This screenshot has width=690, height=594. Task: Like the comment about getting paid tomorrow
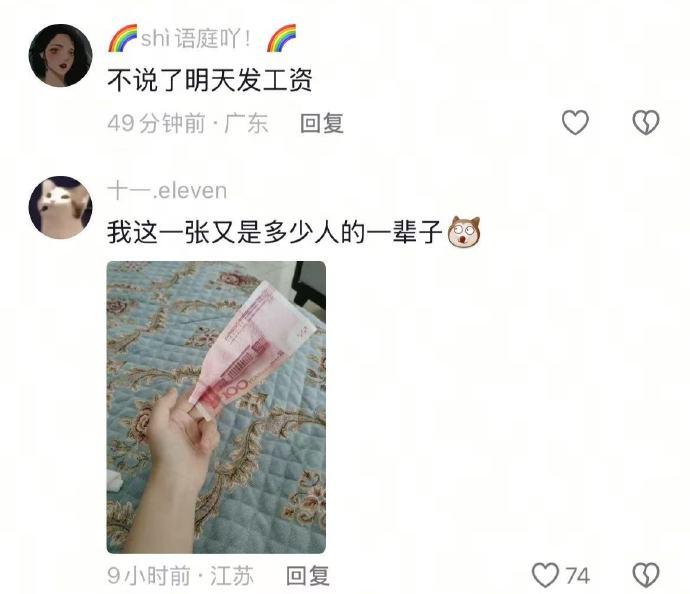(575, 122)
